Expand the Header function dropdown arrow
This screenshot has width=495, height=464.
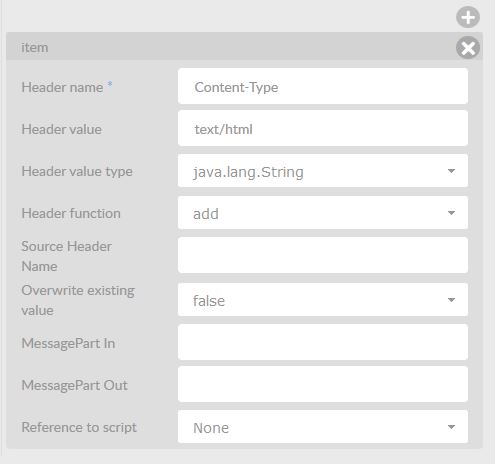click(x=451, y=213)
